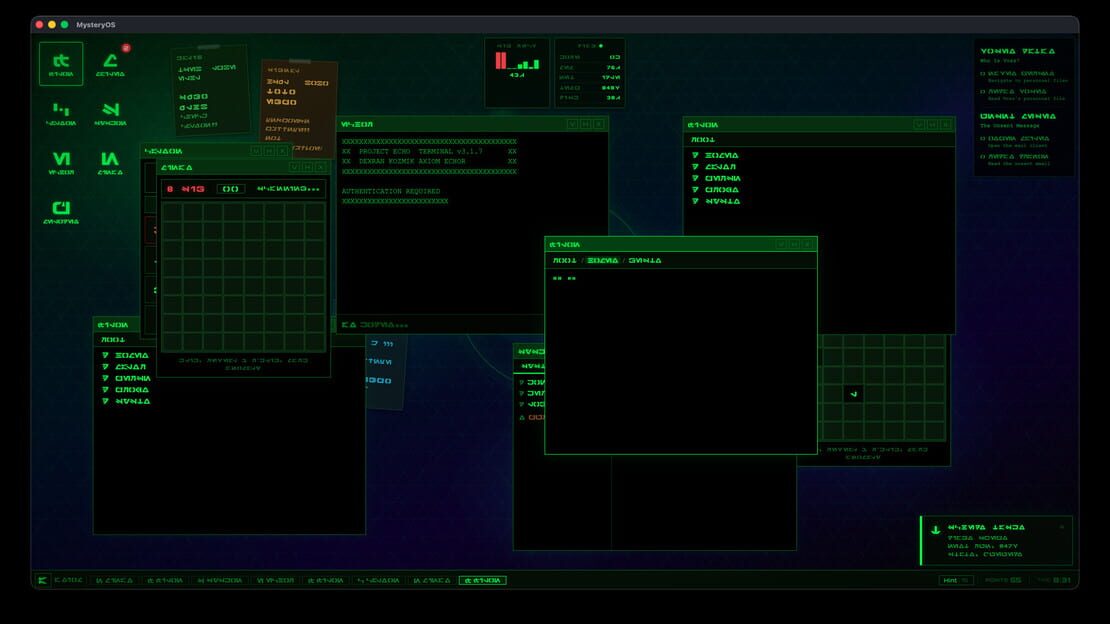Open the lone desktop icon in the bottom row

tap(61, 211)
